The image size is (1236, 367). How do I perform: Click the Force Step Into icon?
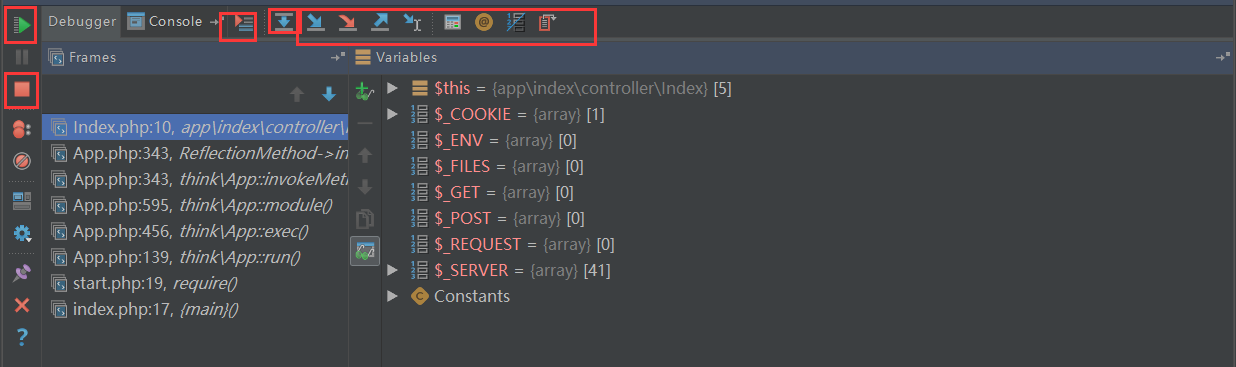click(x=347, y=22)
